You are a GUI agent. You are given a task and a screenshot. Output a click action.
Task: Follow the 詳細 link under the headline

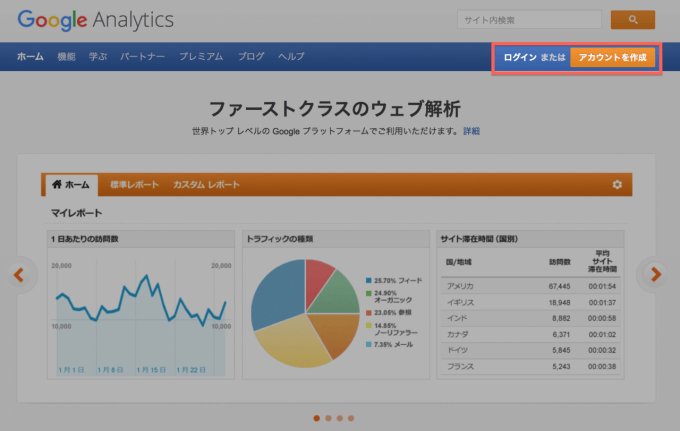pos(471,131)
